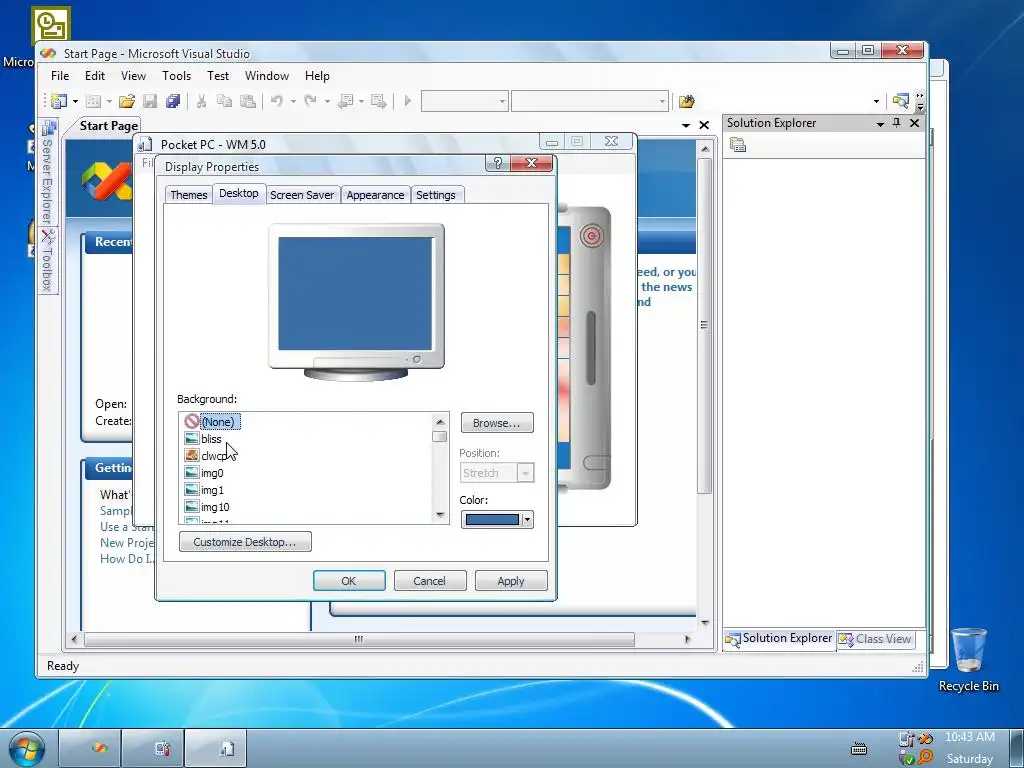Click the Undo arrow icon
The image size is (1024, 768).
277,101
